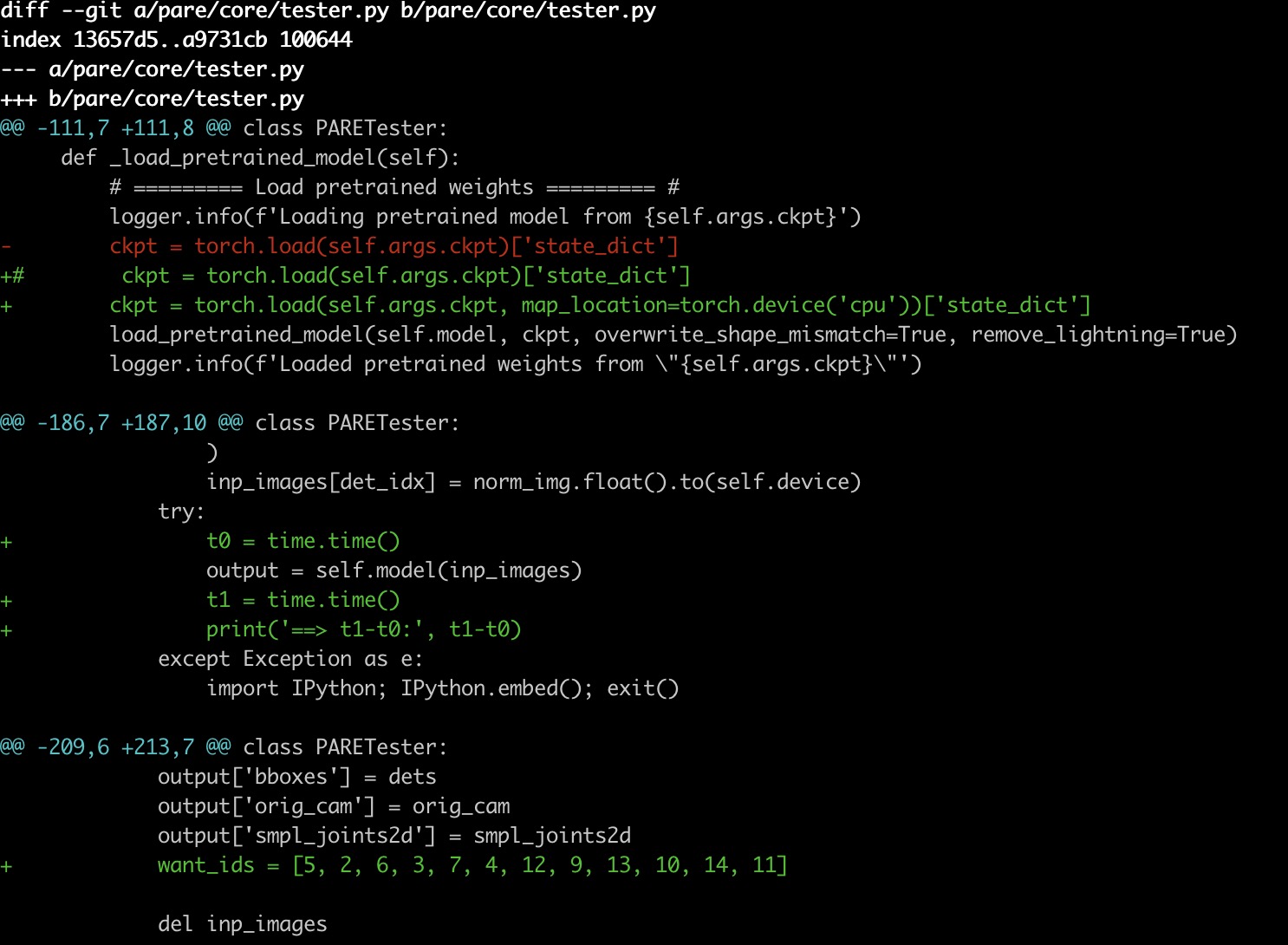Click the index 13657d5..a9731cb hash line
The image size is (1288, 945).
tap(176, 40)
